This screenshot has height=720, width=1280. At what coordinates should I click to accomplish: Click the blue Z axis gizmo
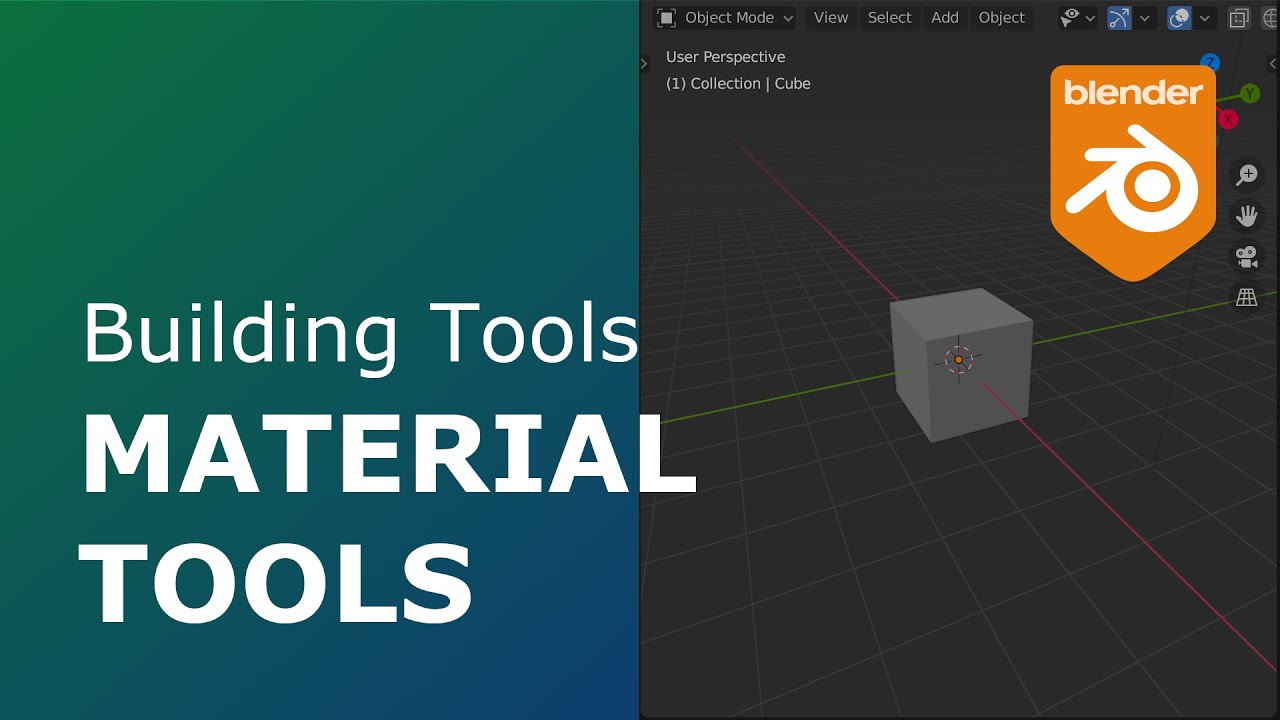1211,61
